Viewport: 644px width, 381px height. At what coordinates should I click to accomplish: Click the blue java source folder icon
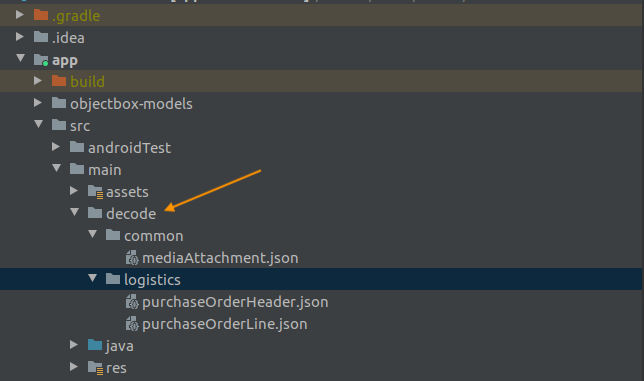pos(95,345)
